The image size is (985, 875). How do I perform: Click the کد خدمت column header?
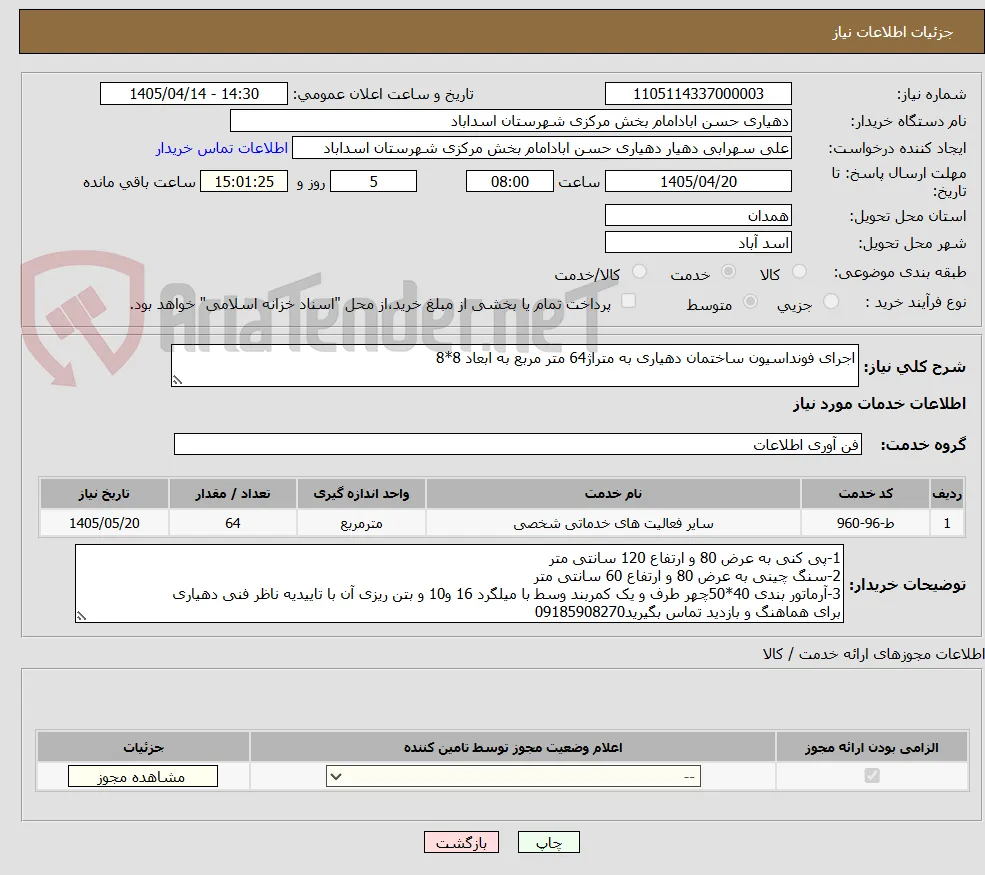[866, 494]
